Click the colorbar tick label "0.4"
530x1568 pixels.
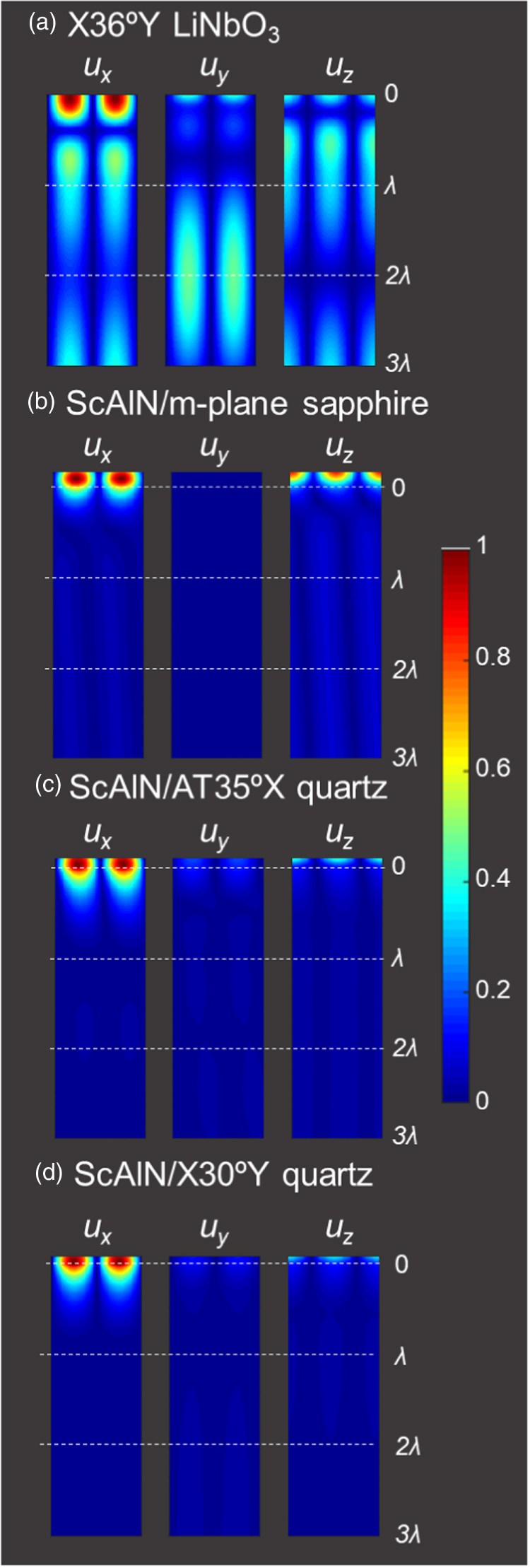493,879
